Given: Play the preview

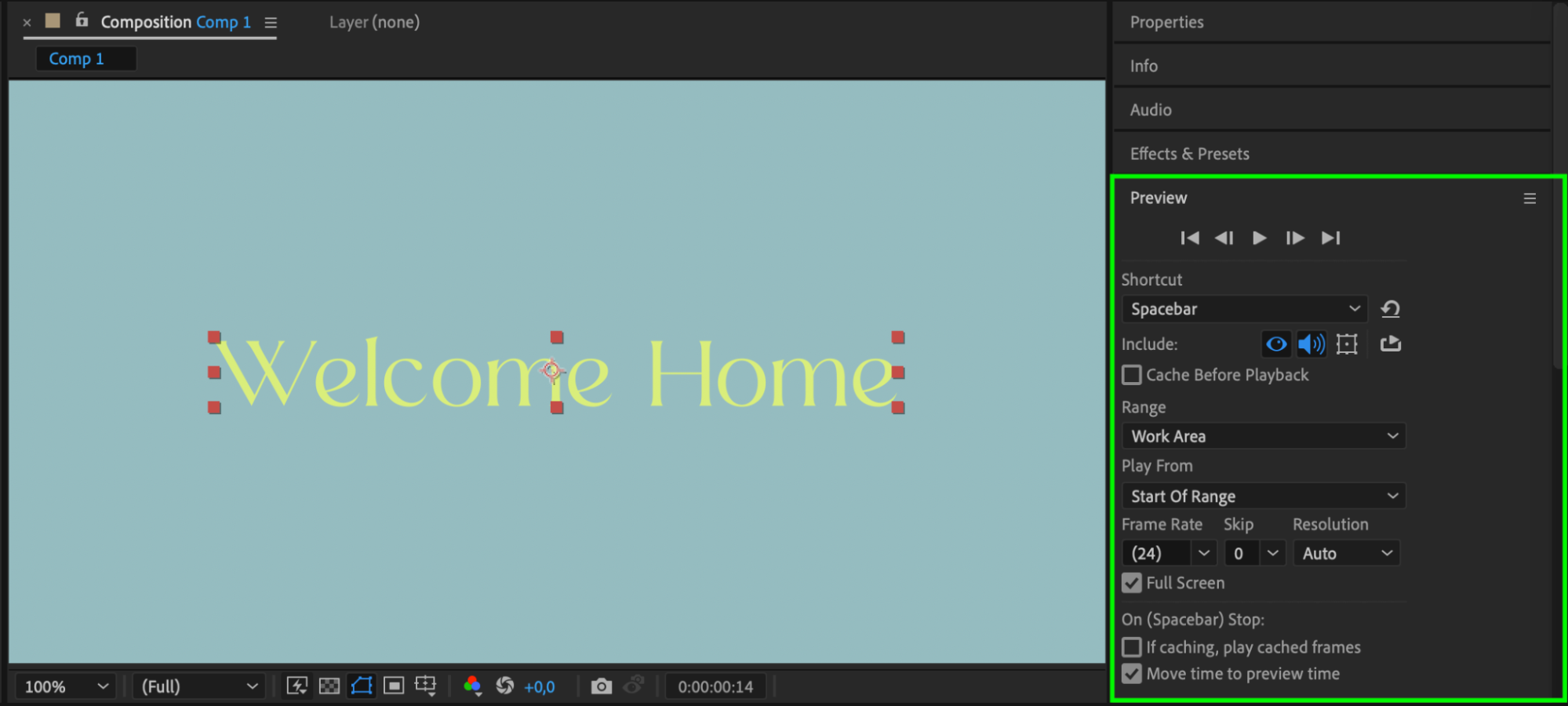Looking at the screenshot, I should [x=1259, y=238].
